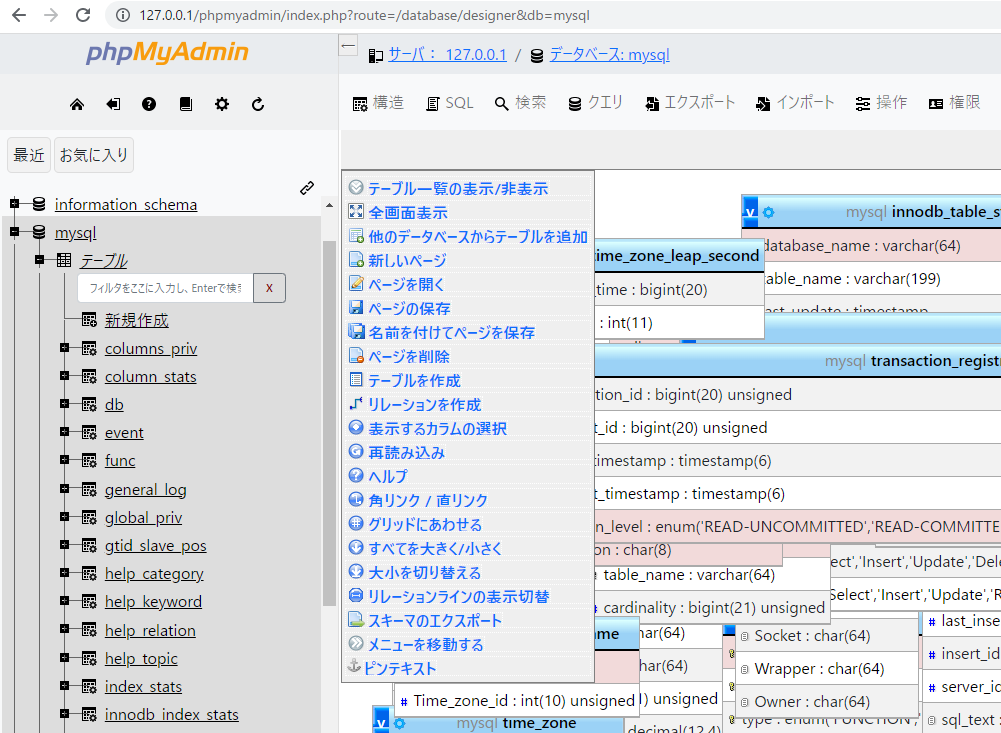Image resolution: width=1001 pixels, height=733 pixels.
Task: Expand the information_schema database node
Action: pyautogui.click(x=15, y=204)
